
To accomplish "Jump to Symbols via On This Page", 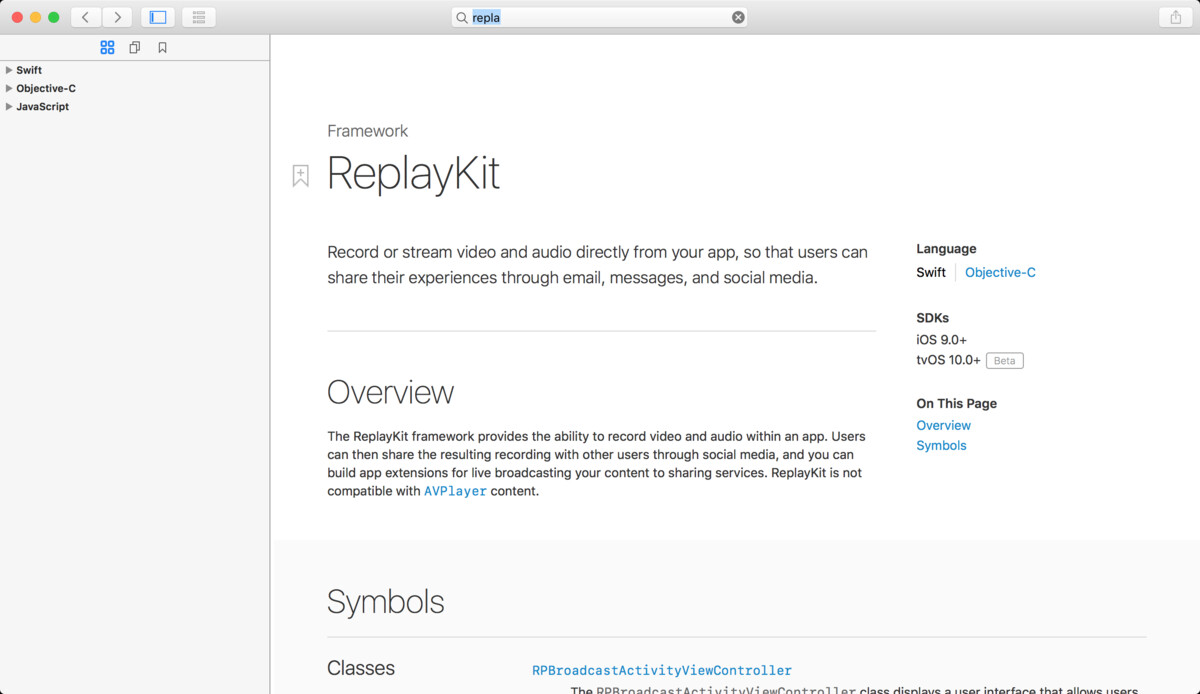I will [x=941, y=445].
